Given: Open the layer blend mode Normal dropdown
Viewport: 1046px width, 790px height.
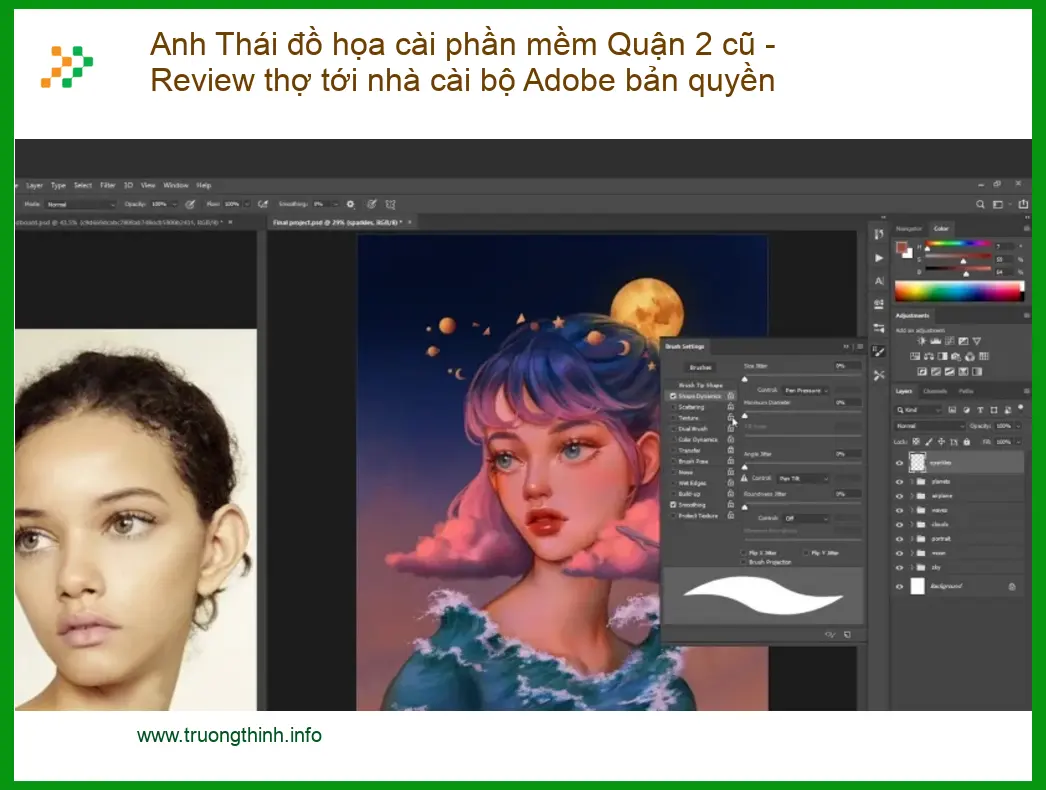Looking at the screenshot, I should tap(930, 426).
